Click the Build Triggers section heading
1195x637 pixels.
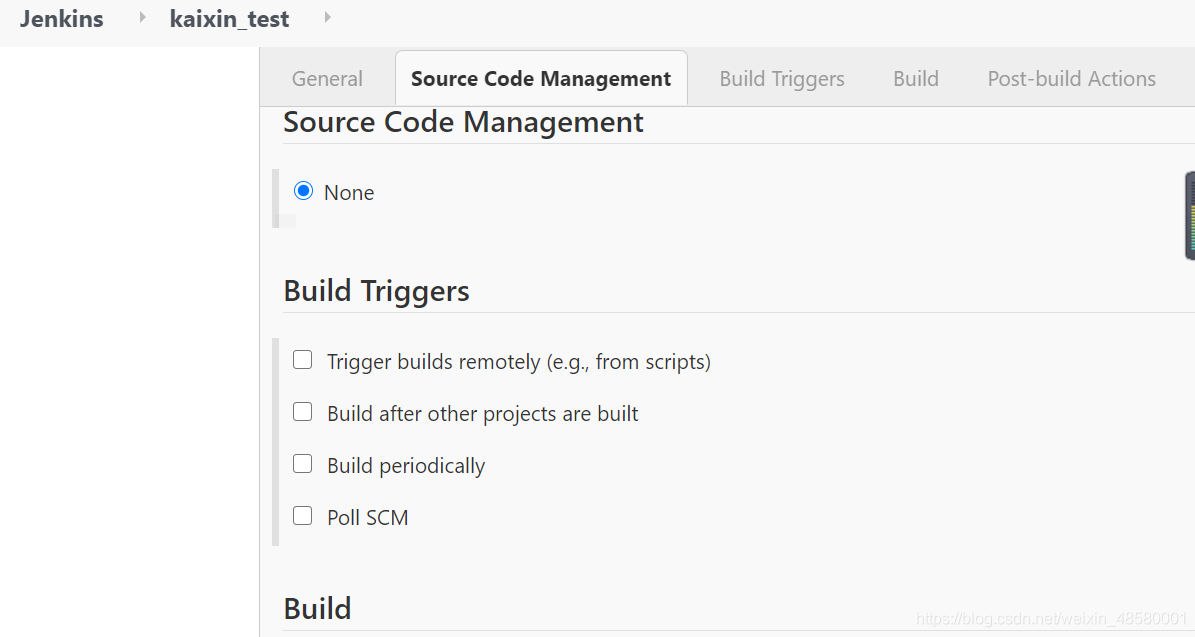[376, 291]
